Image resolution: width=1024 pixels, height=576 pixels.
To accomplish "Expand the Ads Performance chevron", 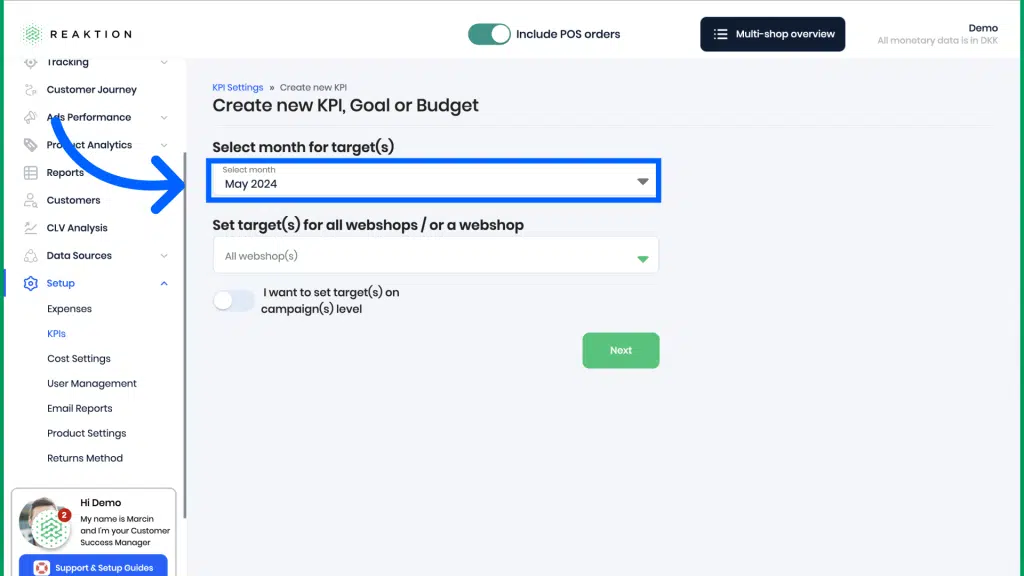I will (164, 118).
